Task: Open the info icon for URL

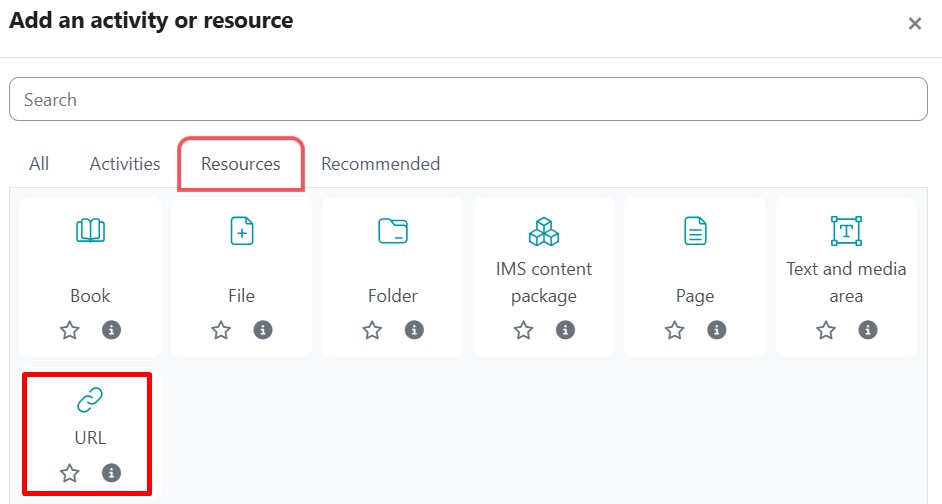Action: click(112, 473)
